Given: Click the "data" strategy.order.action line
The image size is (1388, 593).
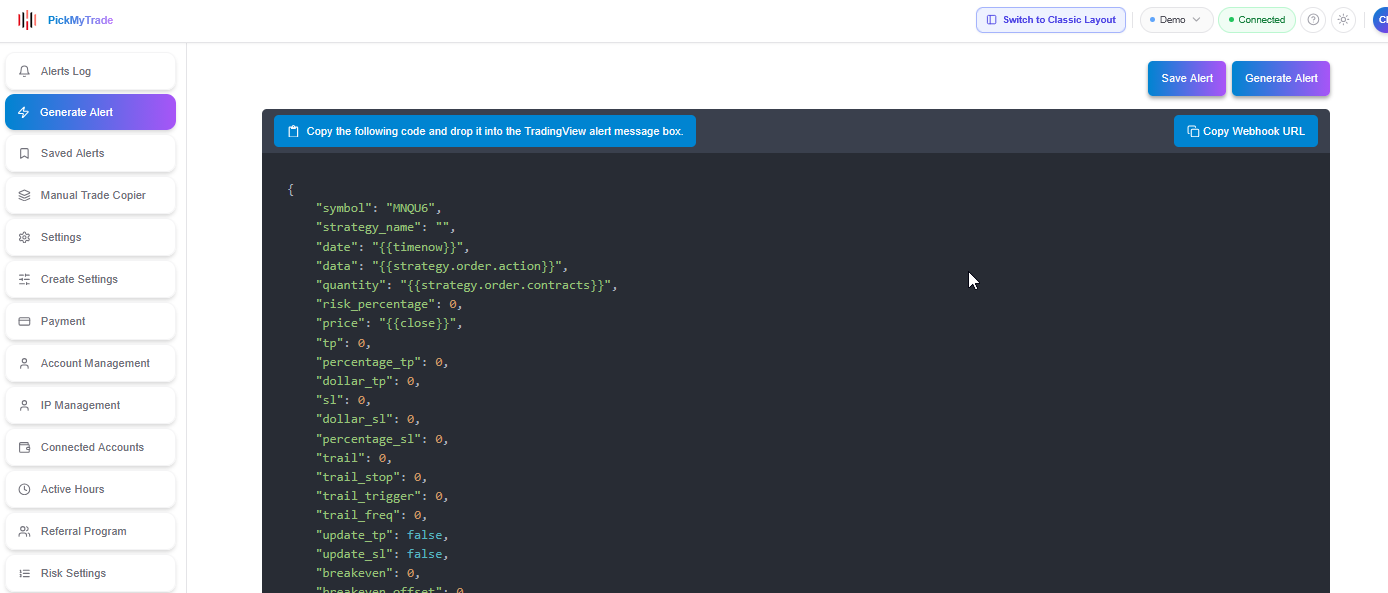Looking at the screenshot, I should [442, 266].
